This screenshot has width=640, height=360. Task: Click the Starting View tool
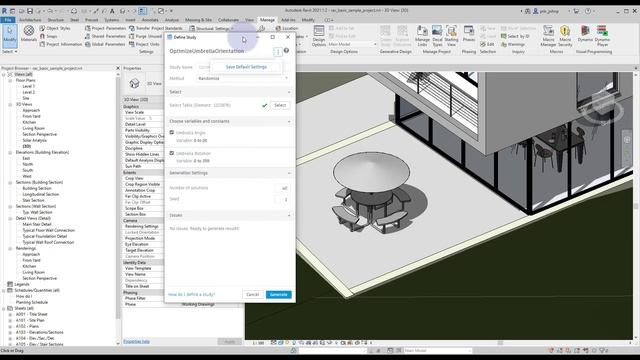[x=451, y=36]
